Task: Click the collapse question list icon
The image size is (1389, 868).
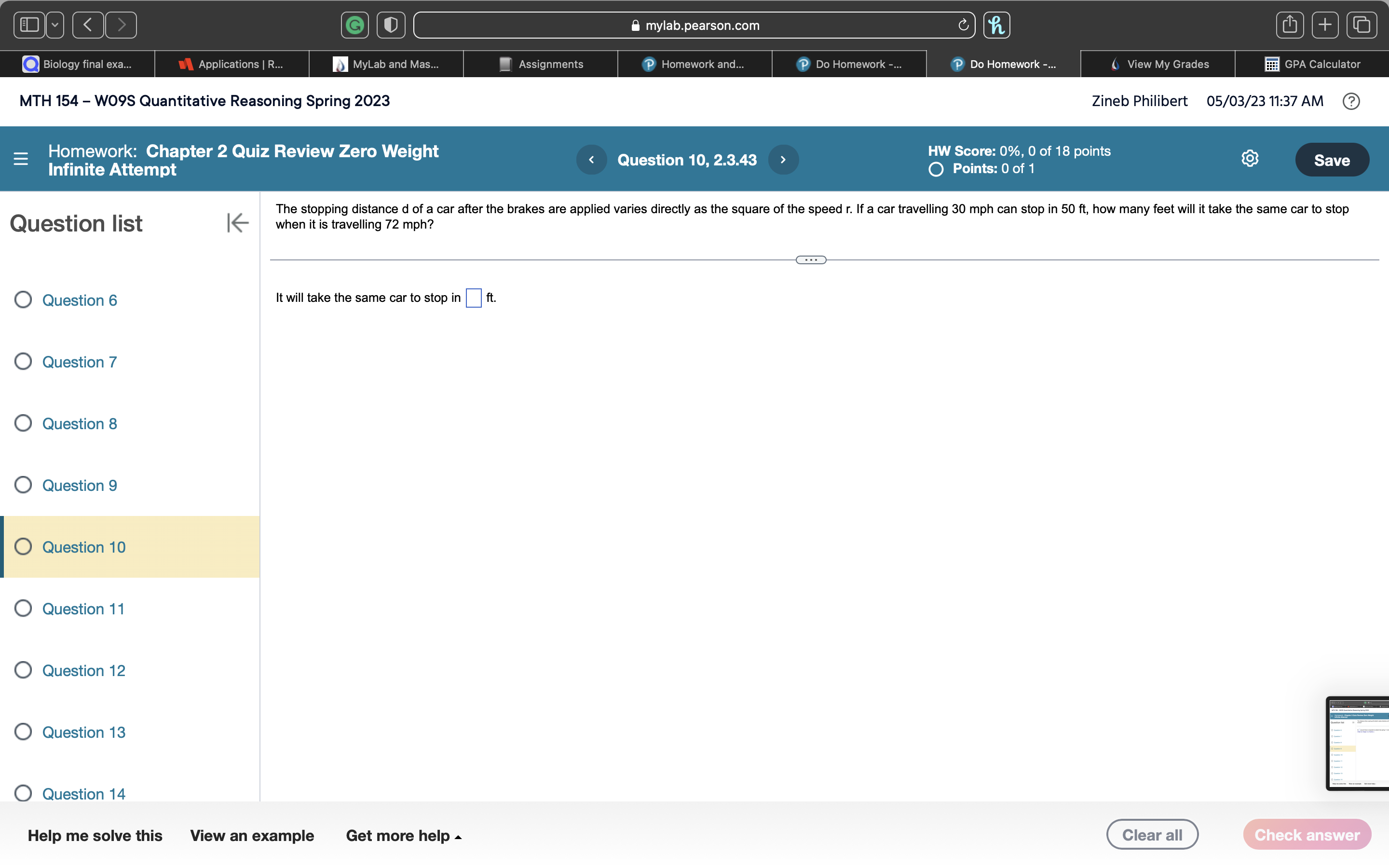Action: point(236,222)
